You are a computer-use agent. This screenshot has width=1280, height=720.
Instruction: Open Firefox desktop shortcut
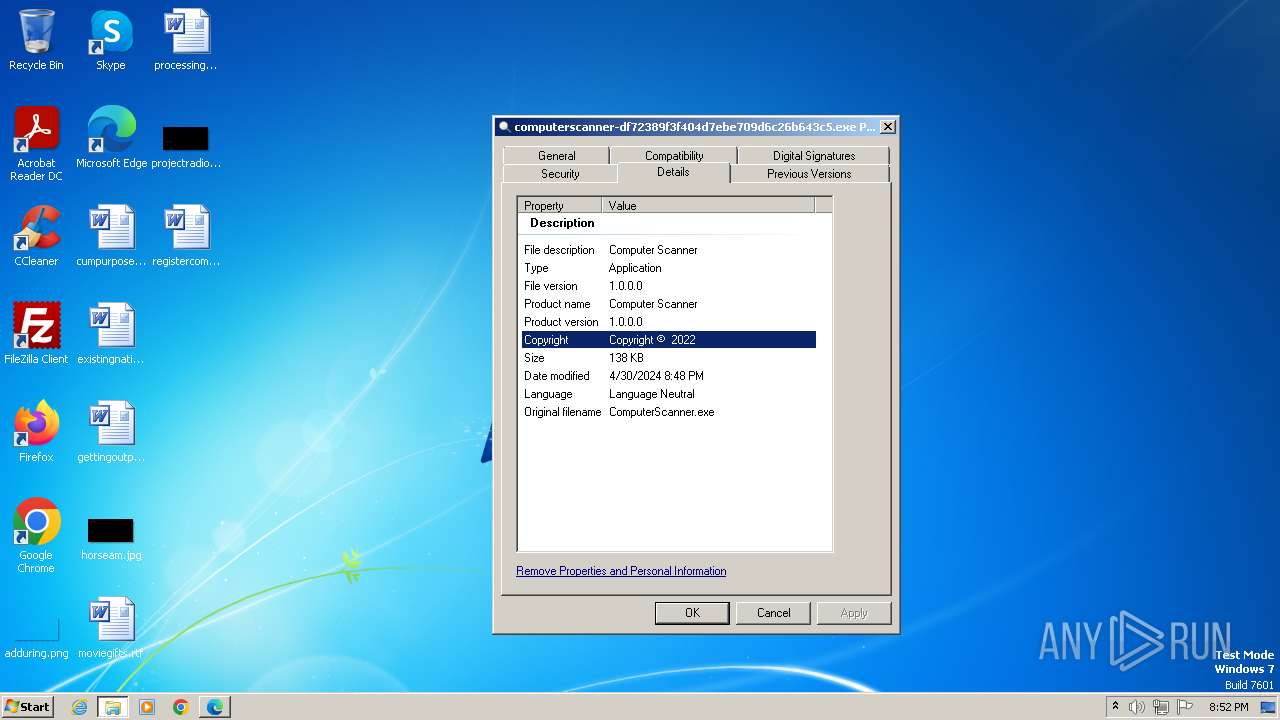36,432
